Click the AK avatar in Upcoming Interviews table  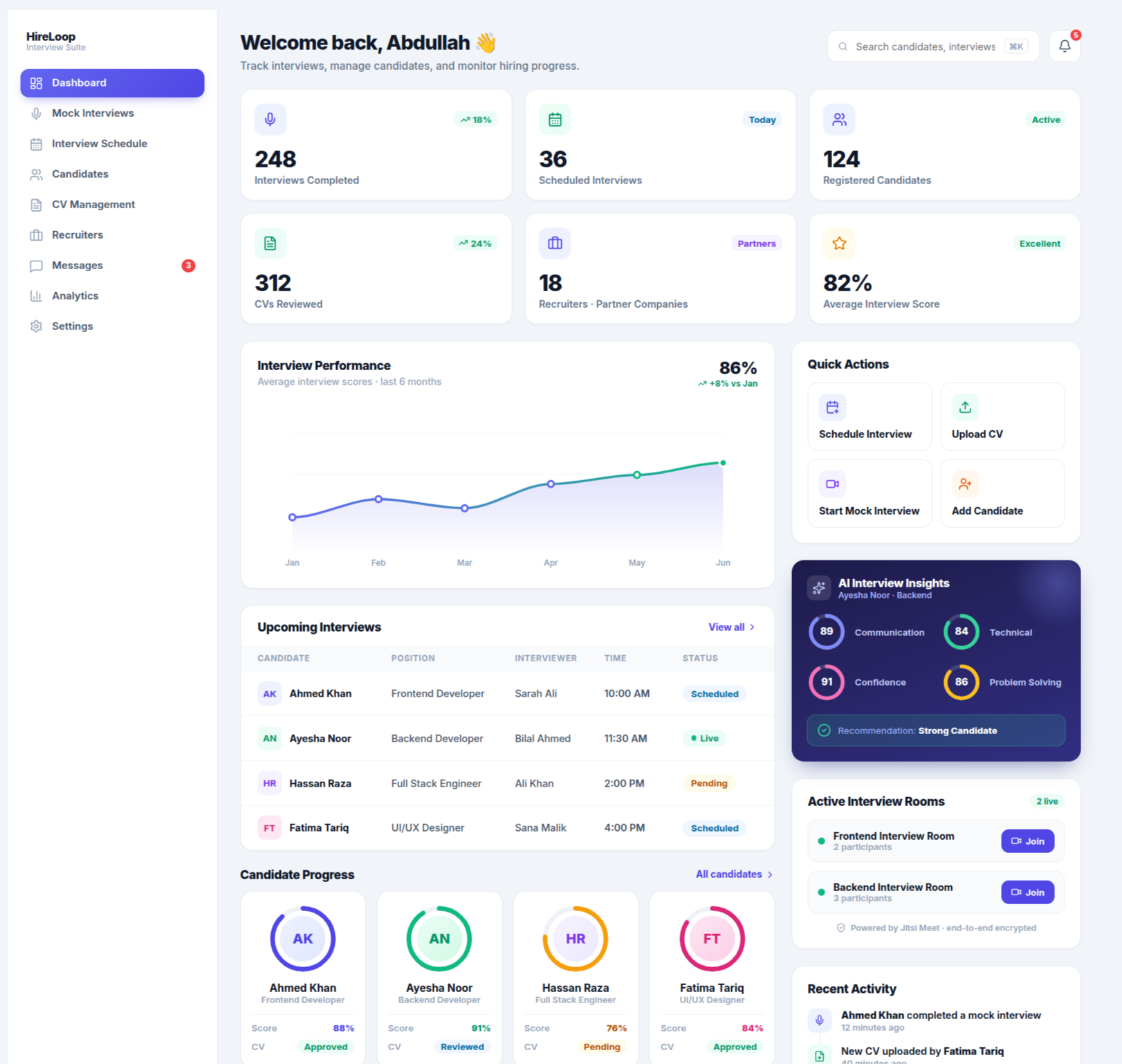(x=270, y=694)
